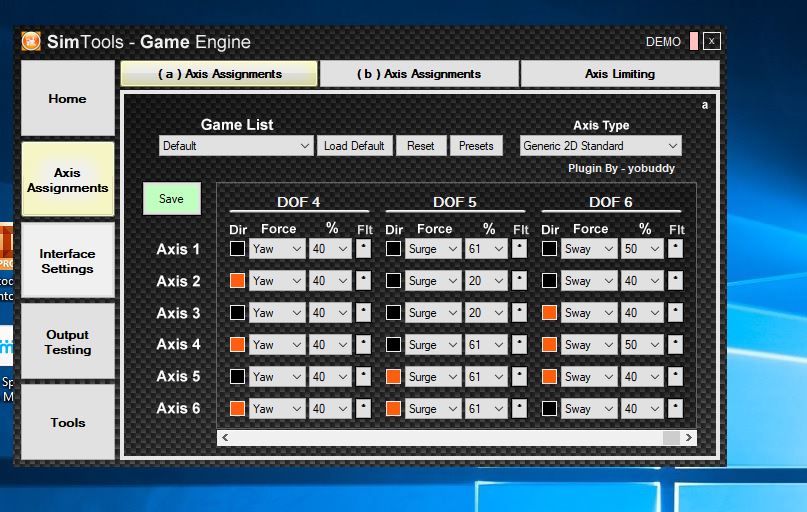Toggle Axis 6 DOF 6 direction box
This screenshot has height=512, width=807.
point(549,409)
